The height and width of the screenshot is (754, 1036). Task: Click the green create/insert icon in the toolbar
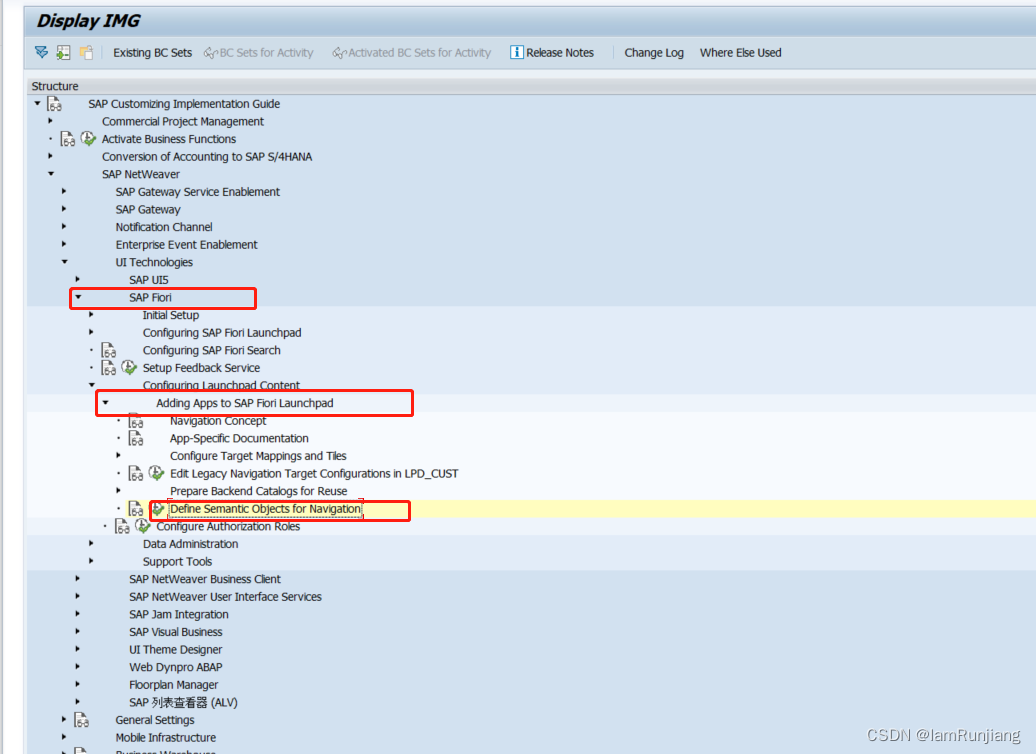tap(63, 52)
